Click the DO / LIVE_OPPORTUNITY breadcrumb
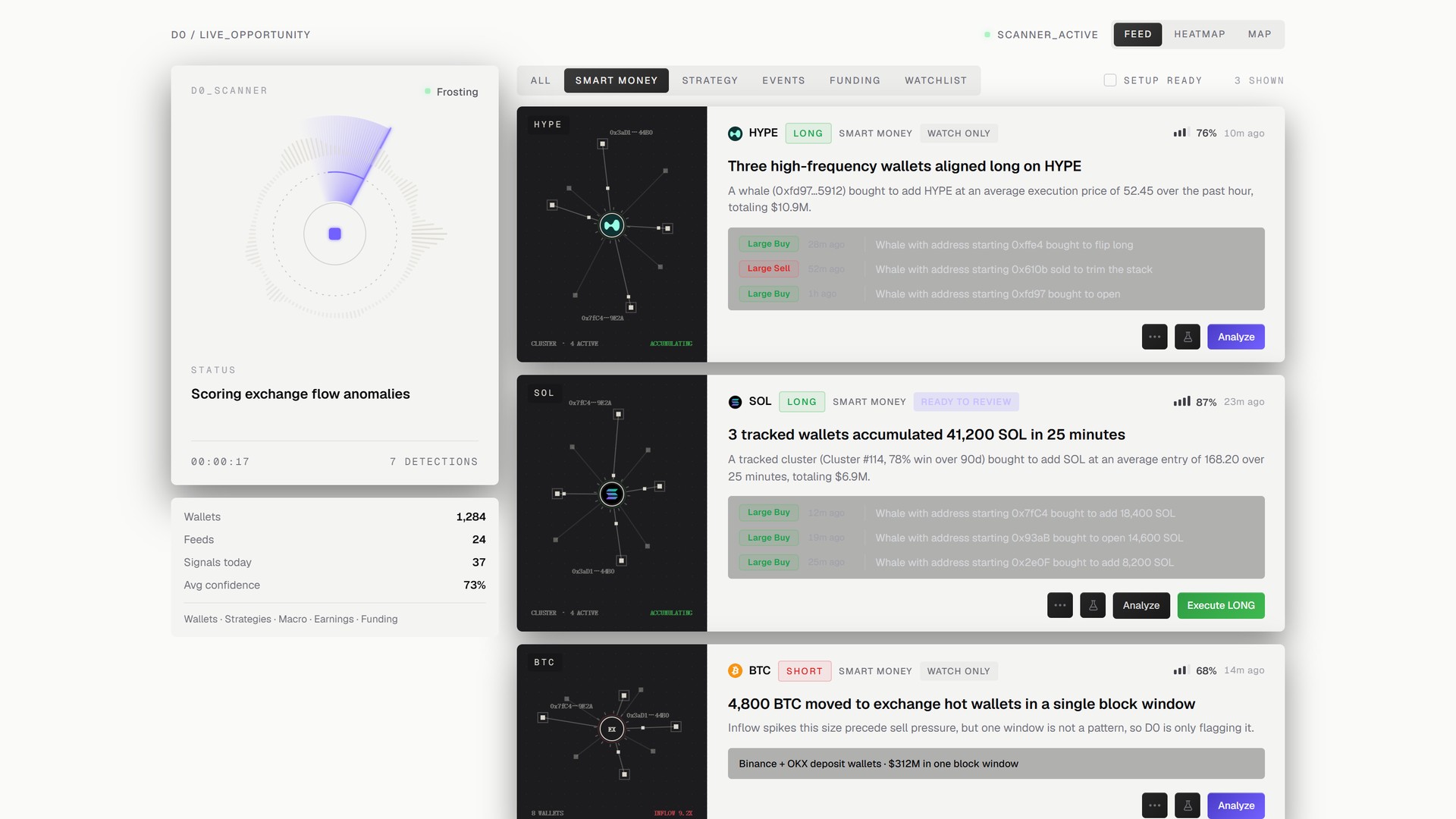This screenshot has height=819, width=1456. pos(240,35)
